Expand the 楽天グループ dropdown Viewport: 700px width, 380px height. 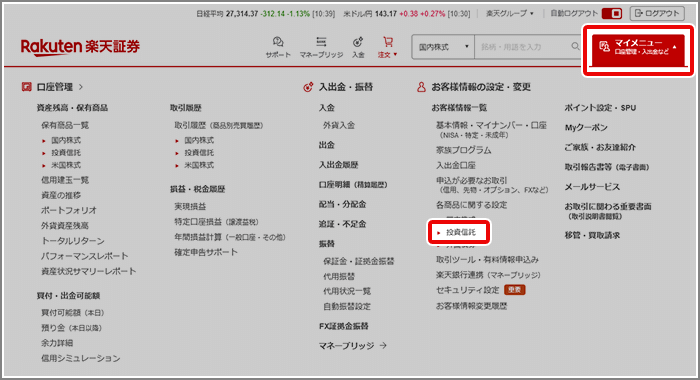(509, 13)
